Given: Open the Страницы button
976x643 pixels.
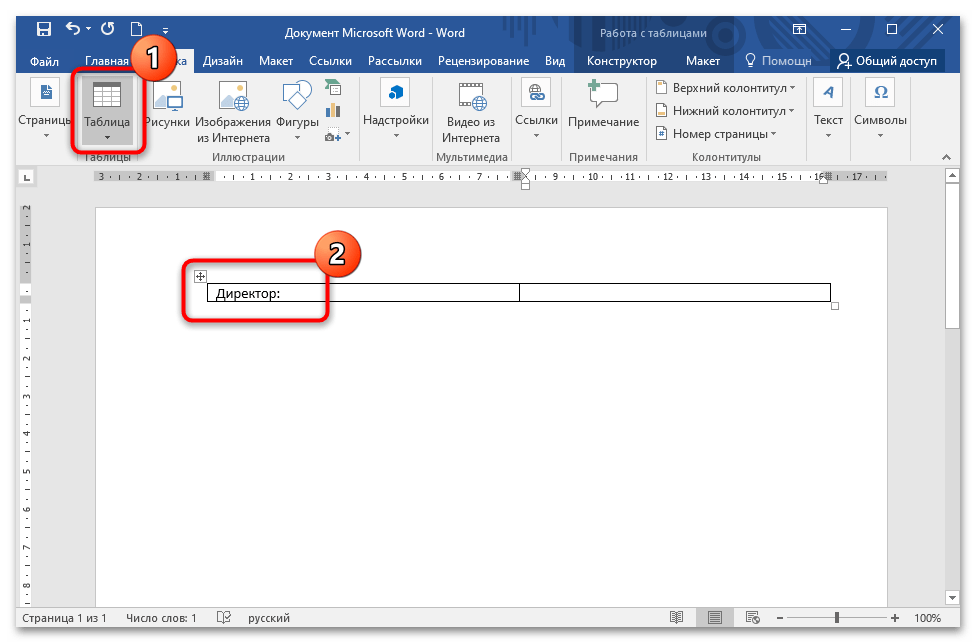Looking at the screenshot, I should (45, 107).
